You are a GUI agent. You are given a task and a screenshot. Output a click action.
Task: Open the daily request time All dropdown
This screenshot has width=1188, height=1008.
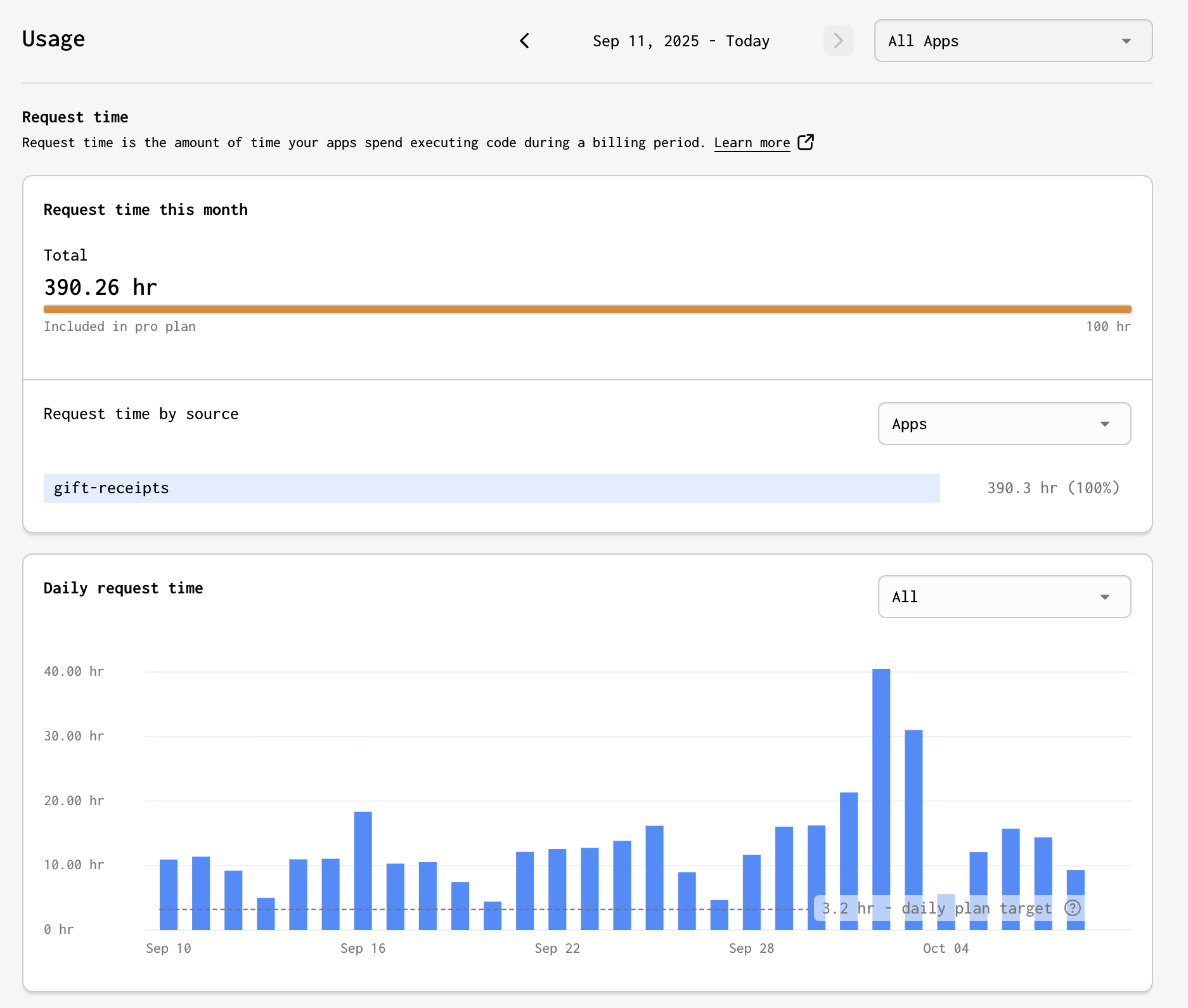click(1004, 597)
